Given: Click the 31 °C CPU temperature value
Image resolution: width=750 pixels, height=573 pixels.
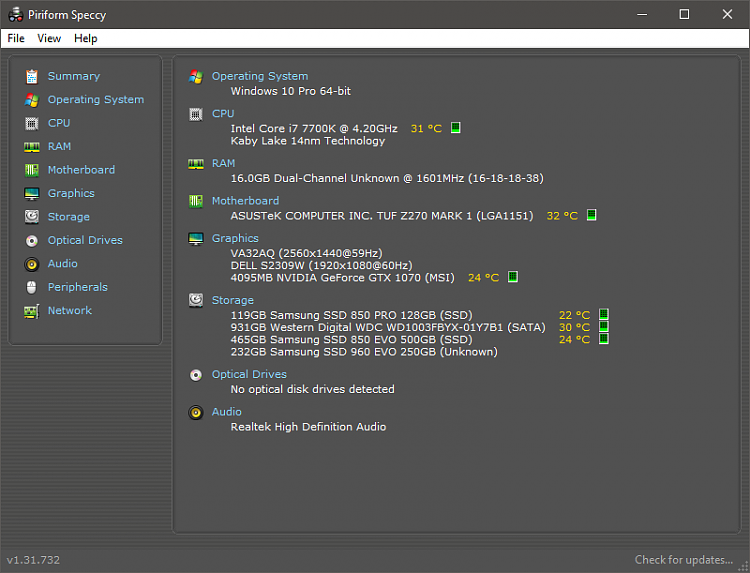Looking at the screenshot, I should pos(426,128).
